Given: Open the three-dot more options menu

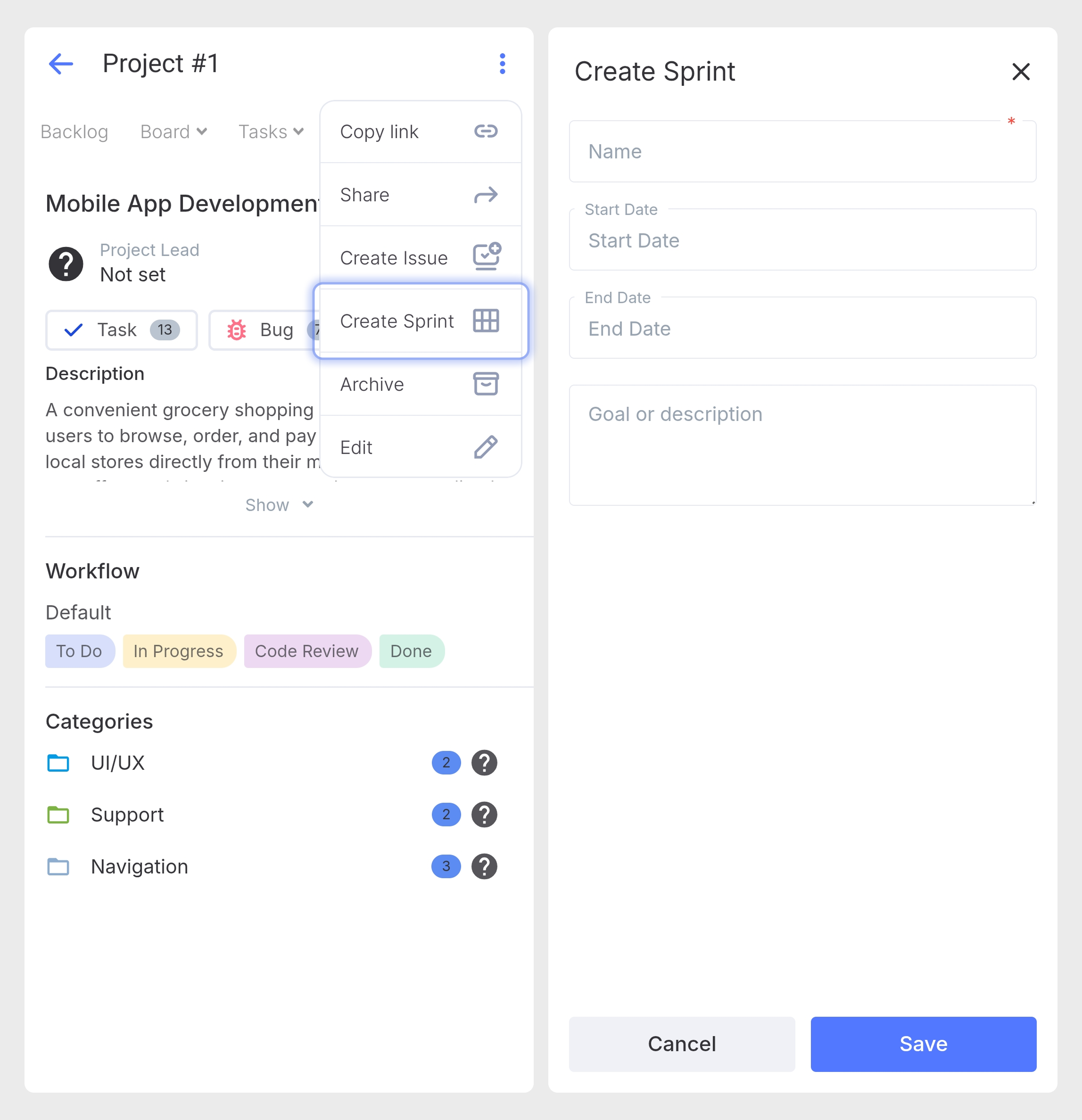Looking at the screenshot, I should 502,64.
